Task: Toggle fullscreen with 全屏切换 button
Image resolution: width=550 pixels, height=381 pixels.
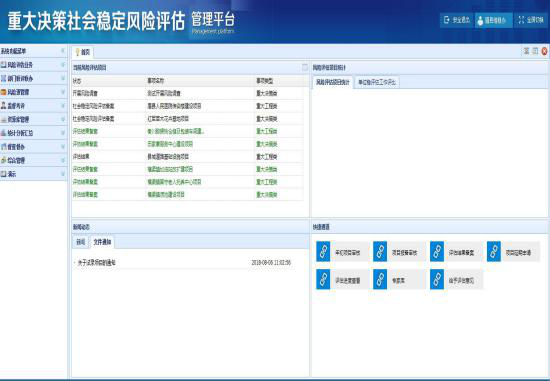Action: tap(531, 20)
